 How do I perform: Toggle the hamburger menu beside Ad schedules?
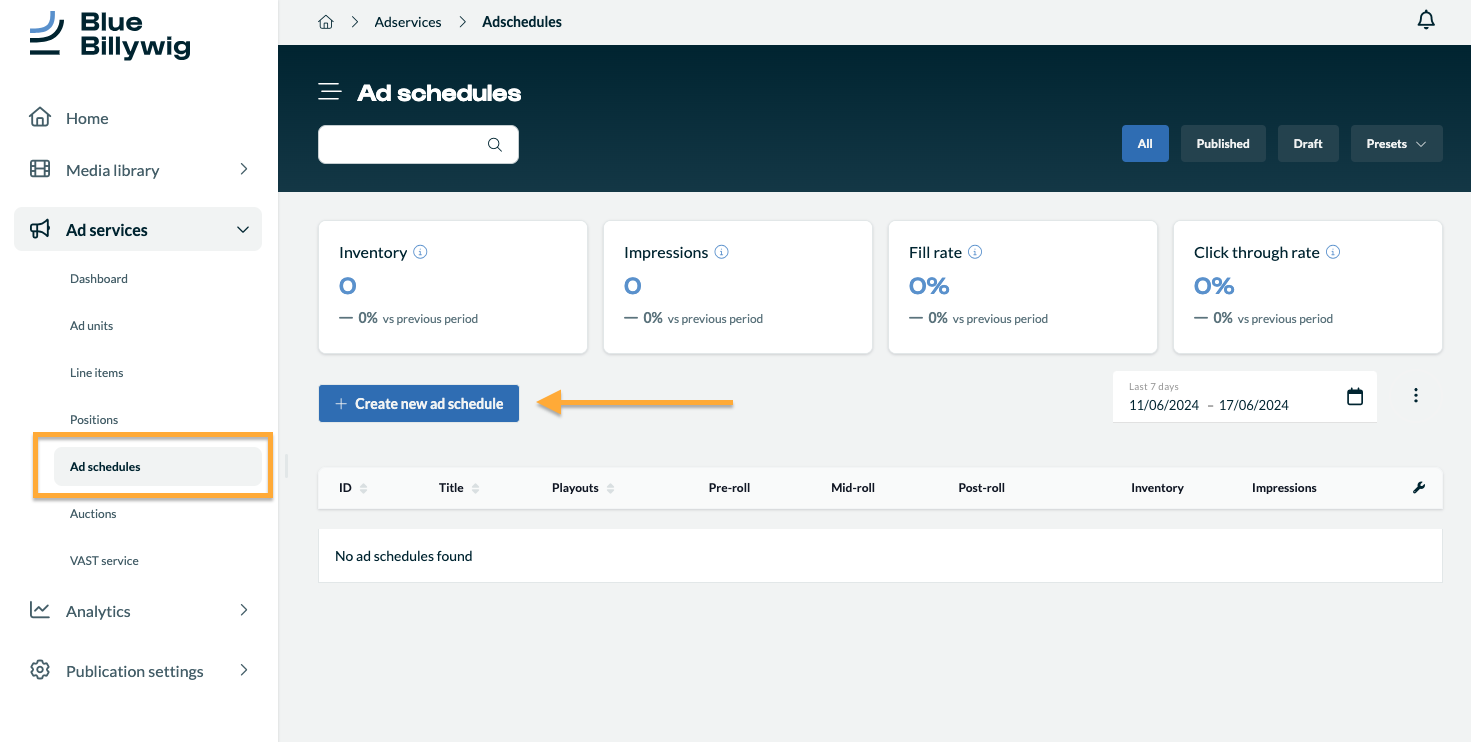pyautogui.click(x=329, y=93)
